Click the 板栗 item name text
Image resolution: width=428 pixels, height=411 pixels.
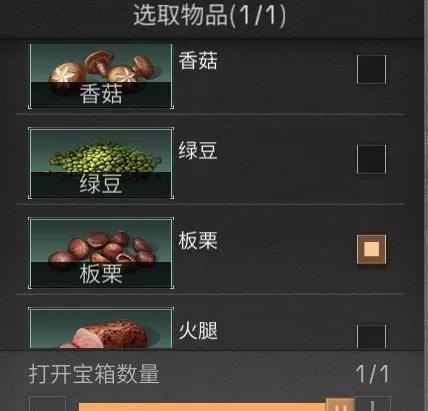pyautogui.click(x=198, y=241)
